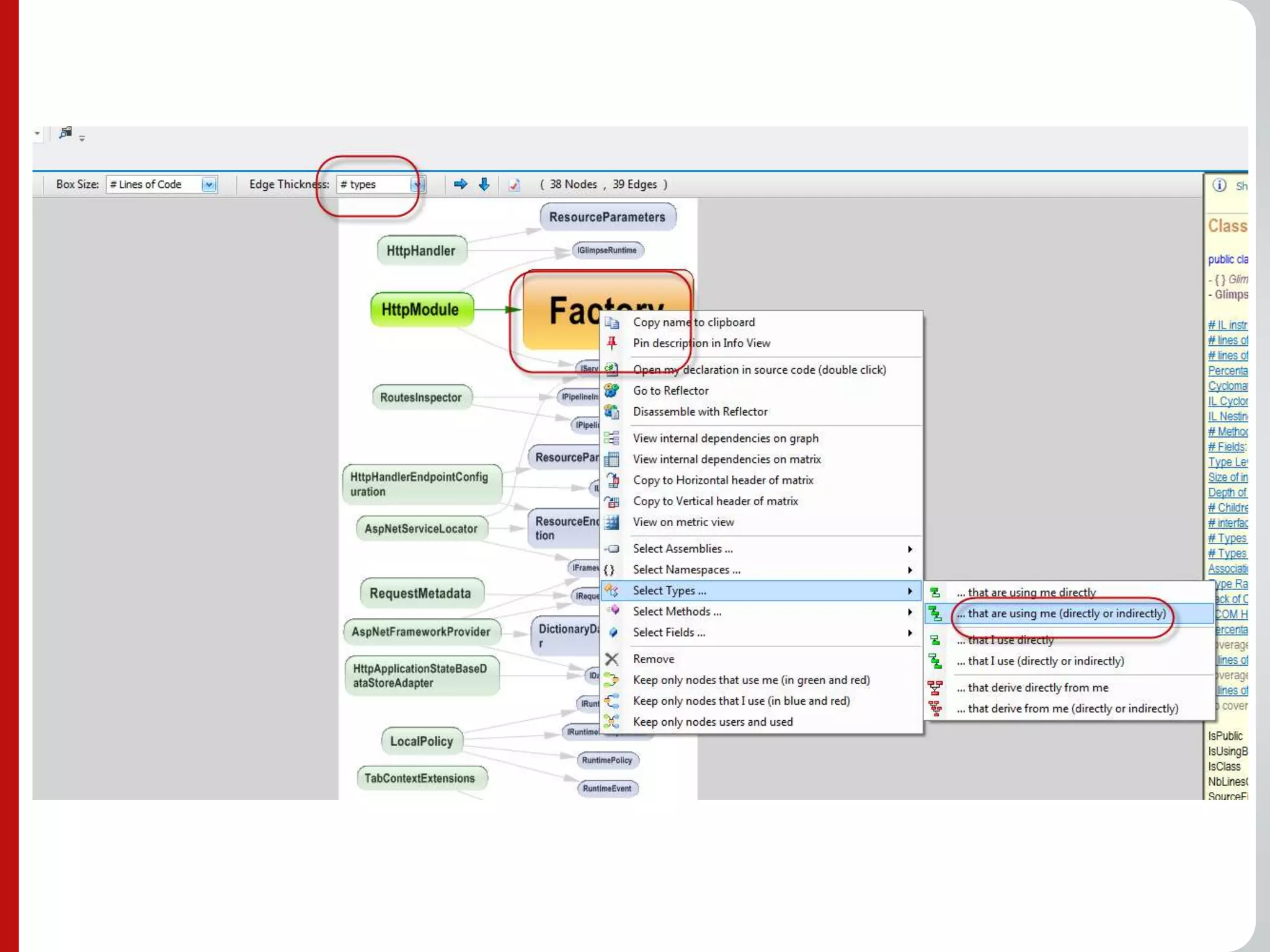Click the Cyclomatic complexity link
The image size is (1270, 952).
tap(1227, 386)
